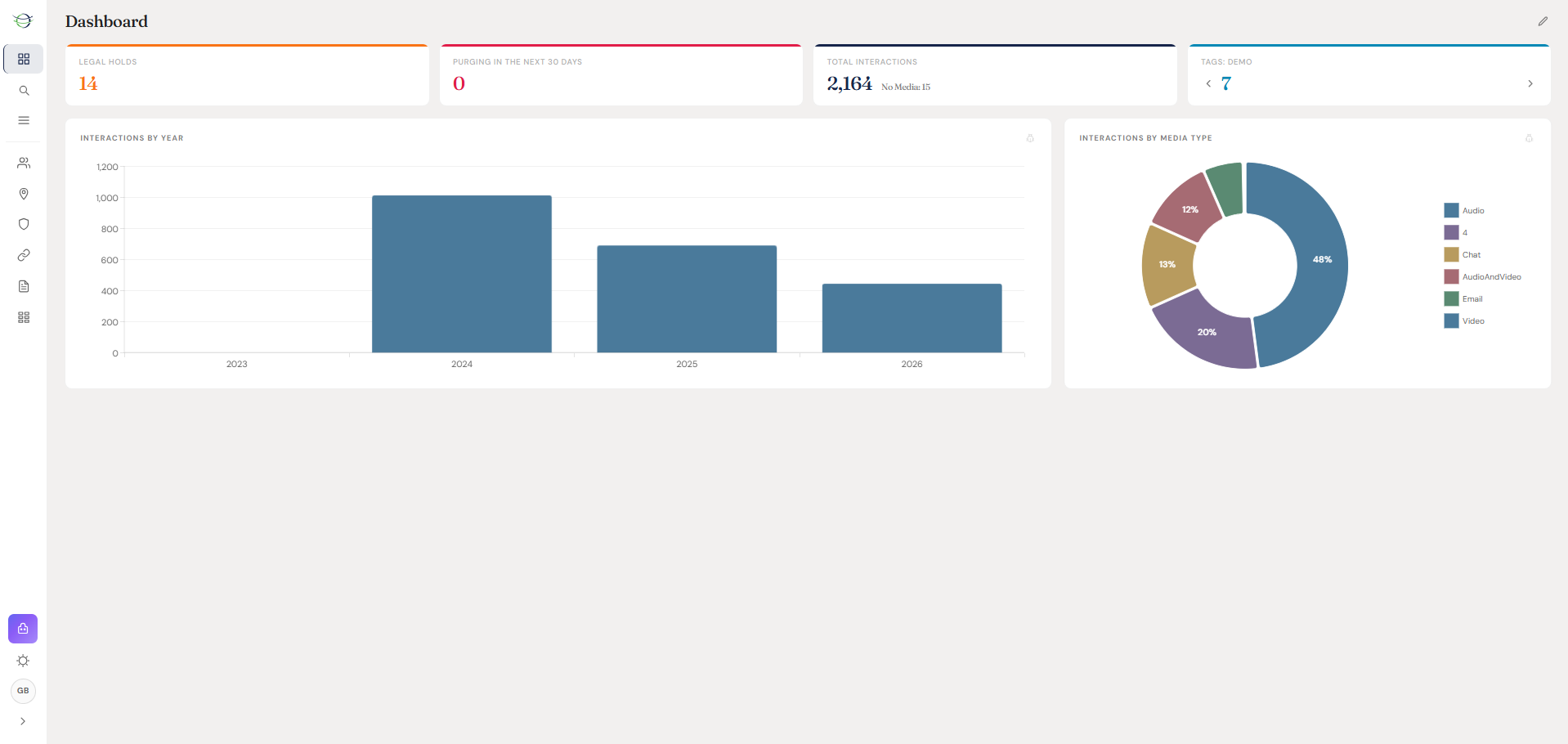Click the 13% tan donut segment

(x=1167, y=264)
